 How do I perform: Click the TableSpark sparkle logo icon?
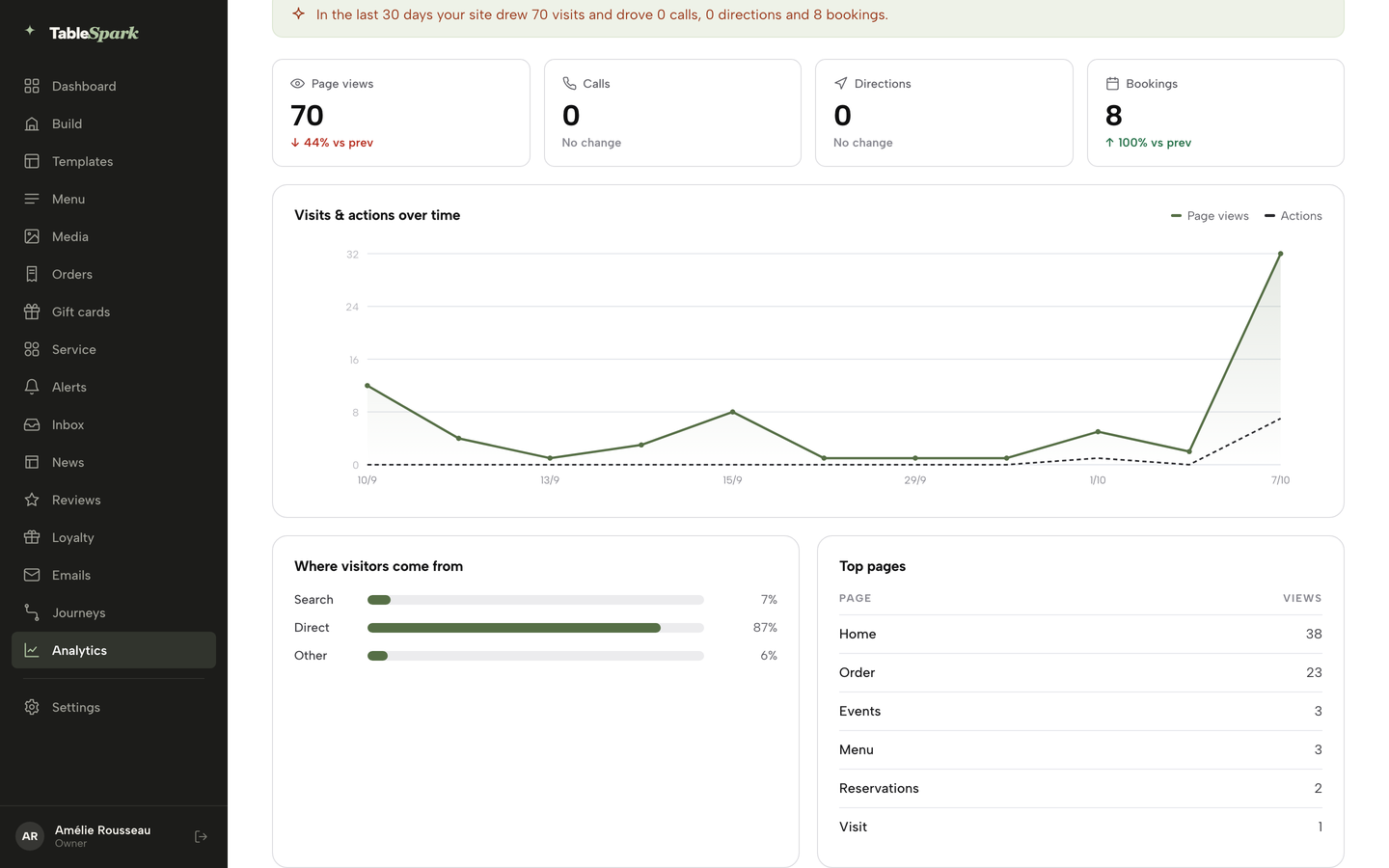coord(30,31)
